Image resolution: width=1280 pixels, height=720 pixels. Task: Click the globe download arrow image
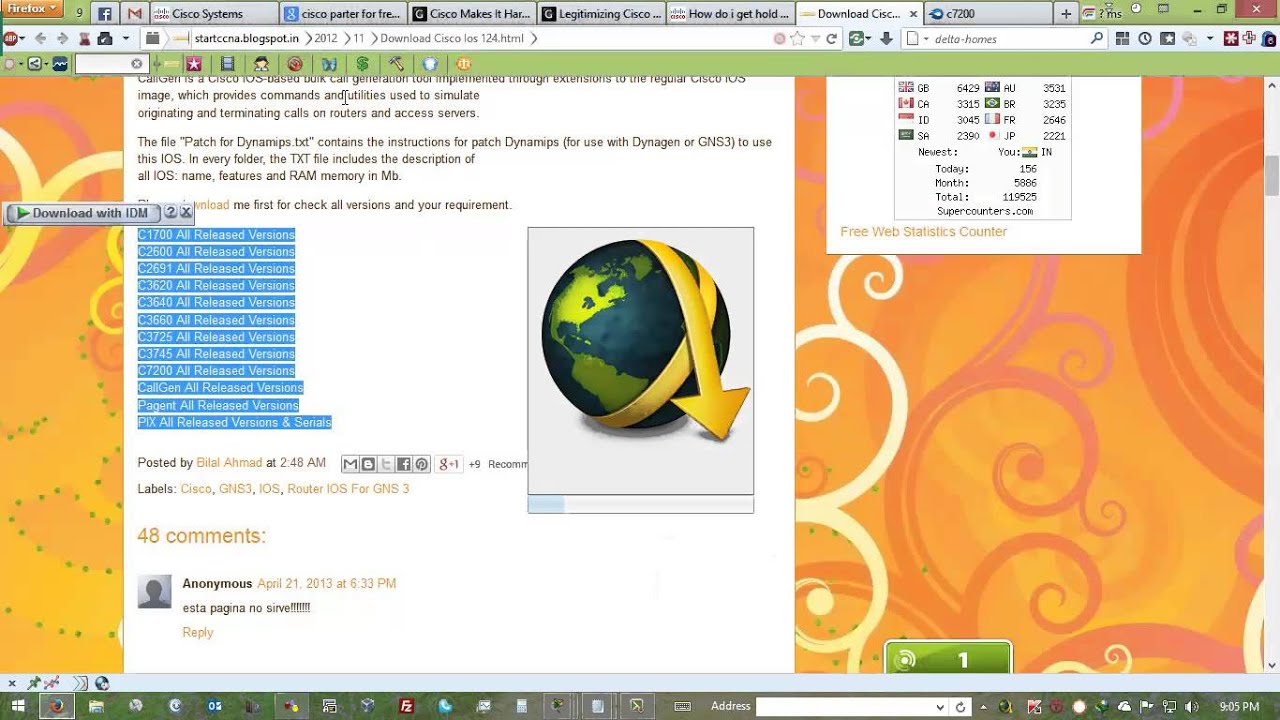pos(641,361)
